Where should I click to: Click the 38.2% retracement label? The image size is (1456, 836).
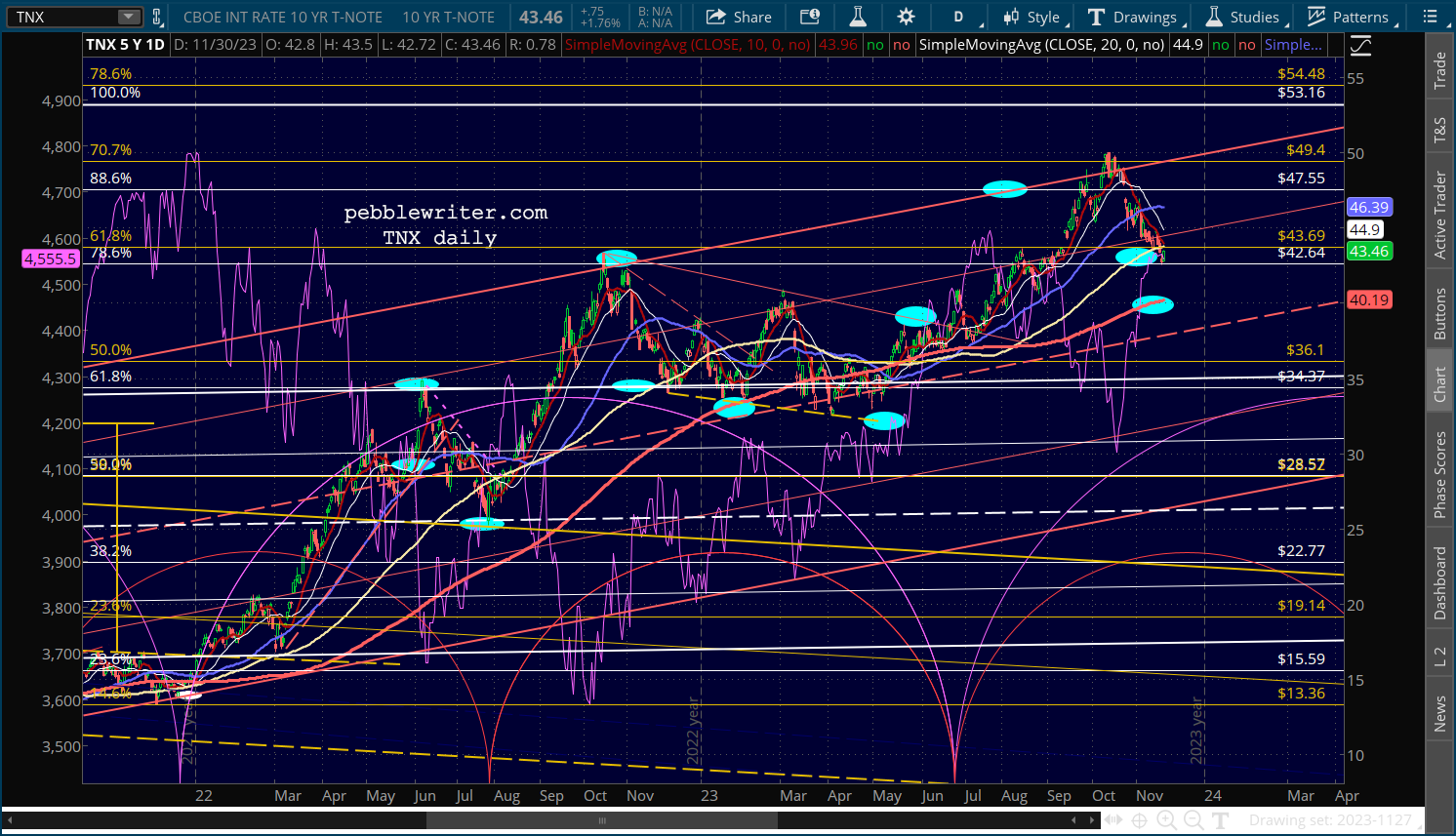110,551
